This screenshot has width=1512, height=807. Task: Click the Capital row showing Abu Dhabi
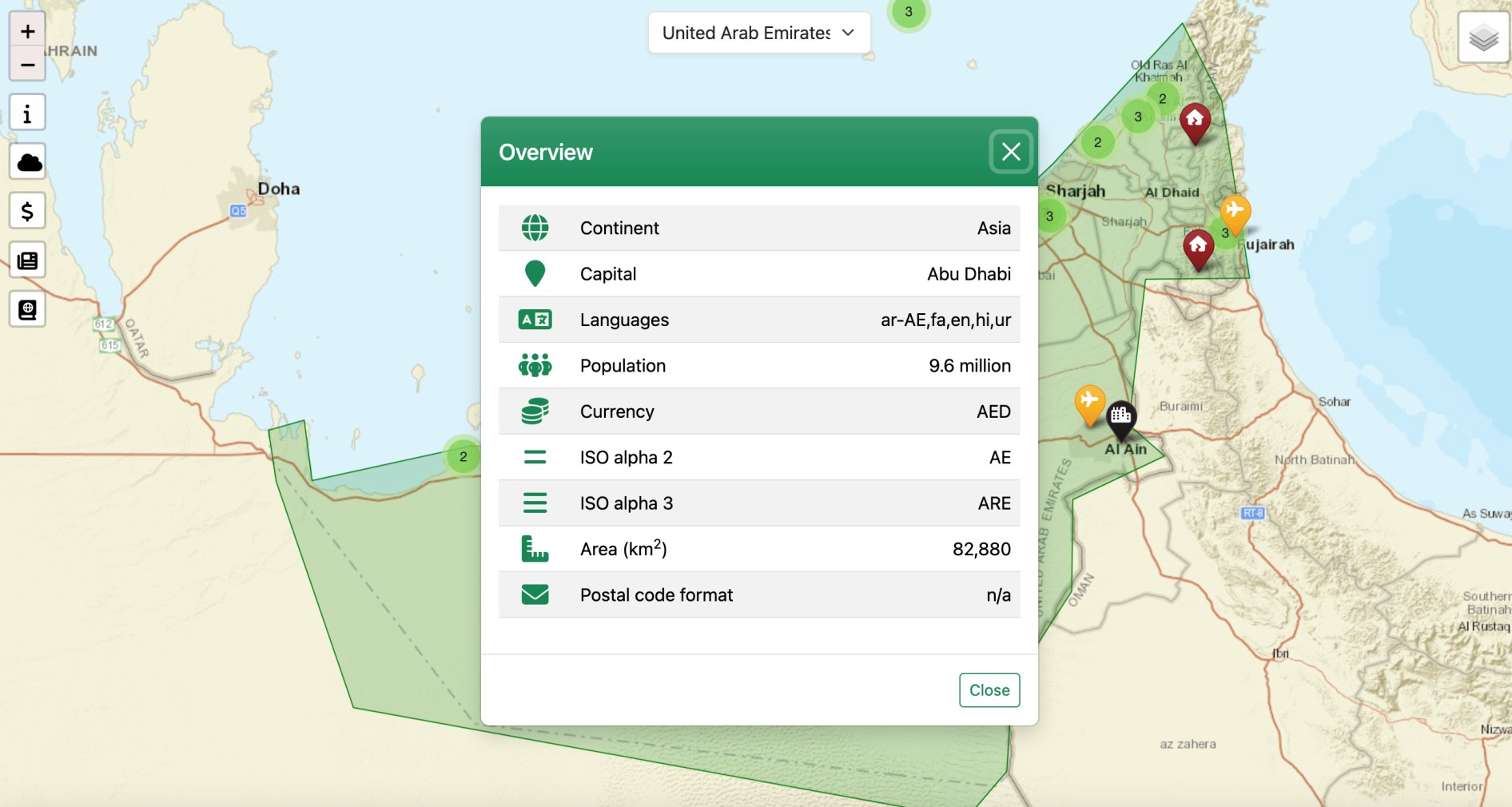[x=758, y=274]
